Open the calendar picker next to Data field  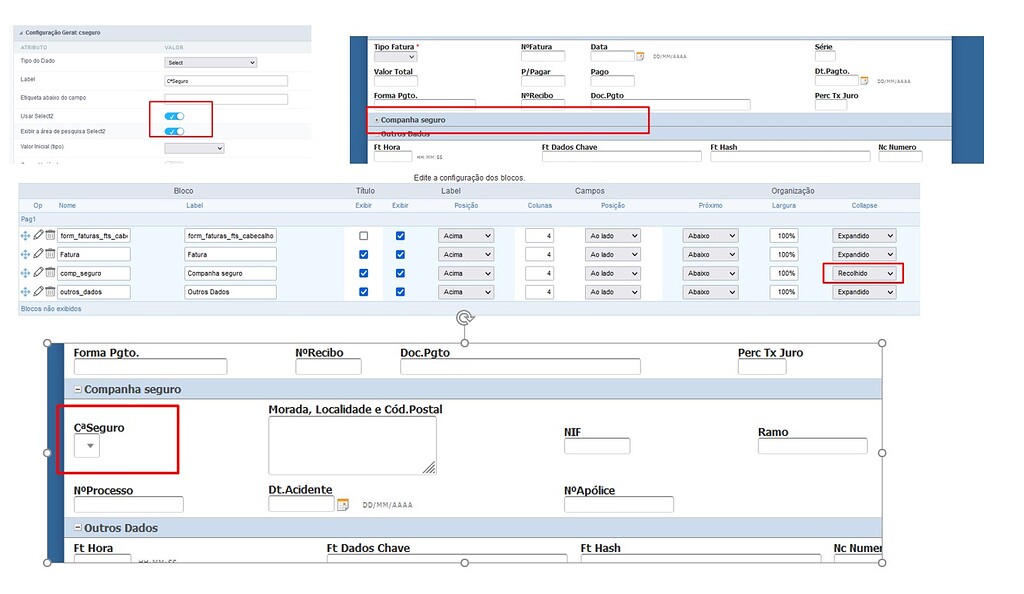639,56
